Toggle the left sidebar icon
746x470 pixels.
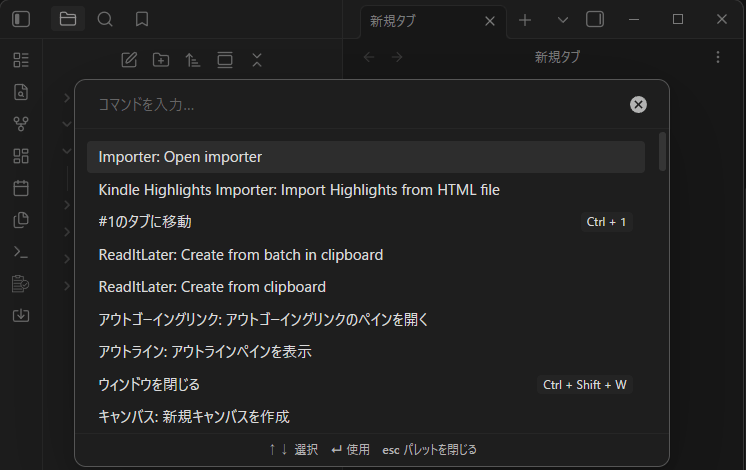pos(21,19)
